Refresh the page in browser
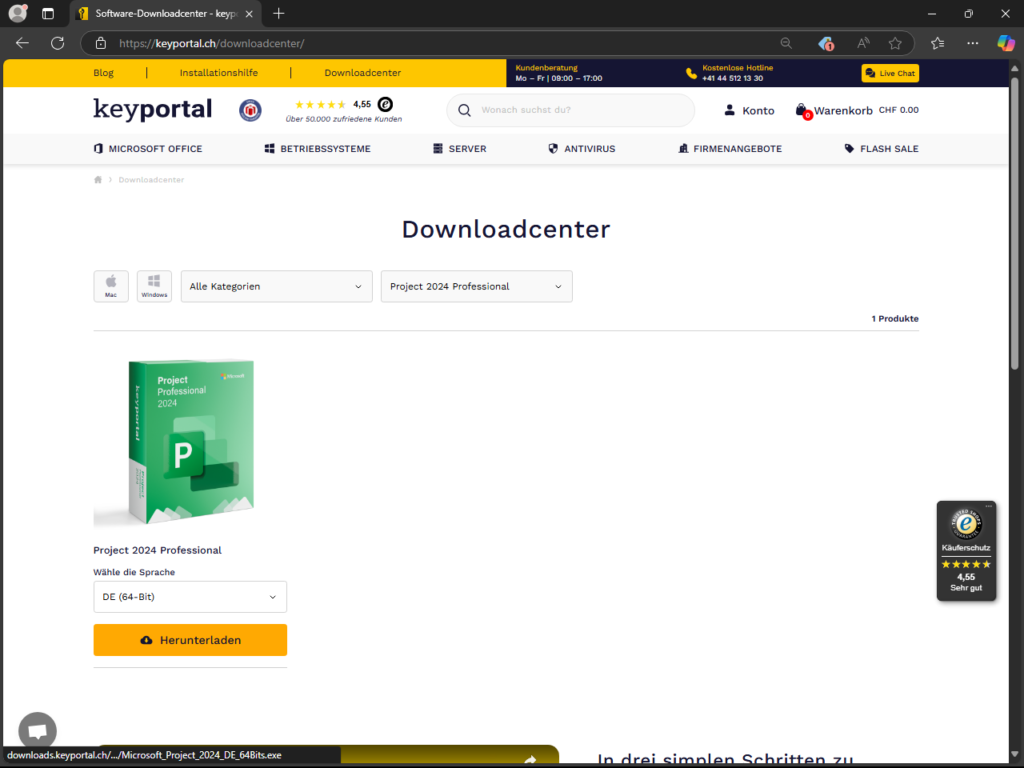Image resolution: width=1024 pixels, height=768 pixels. coord(57,43)
